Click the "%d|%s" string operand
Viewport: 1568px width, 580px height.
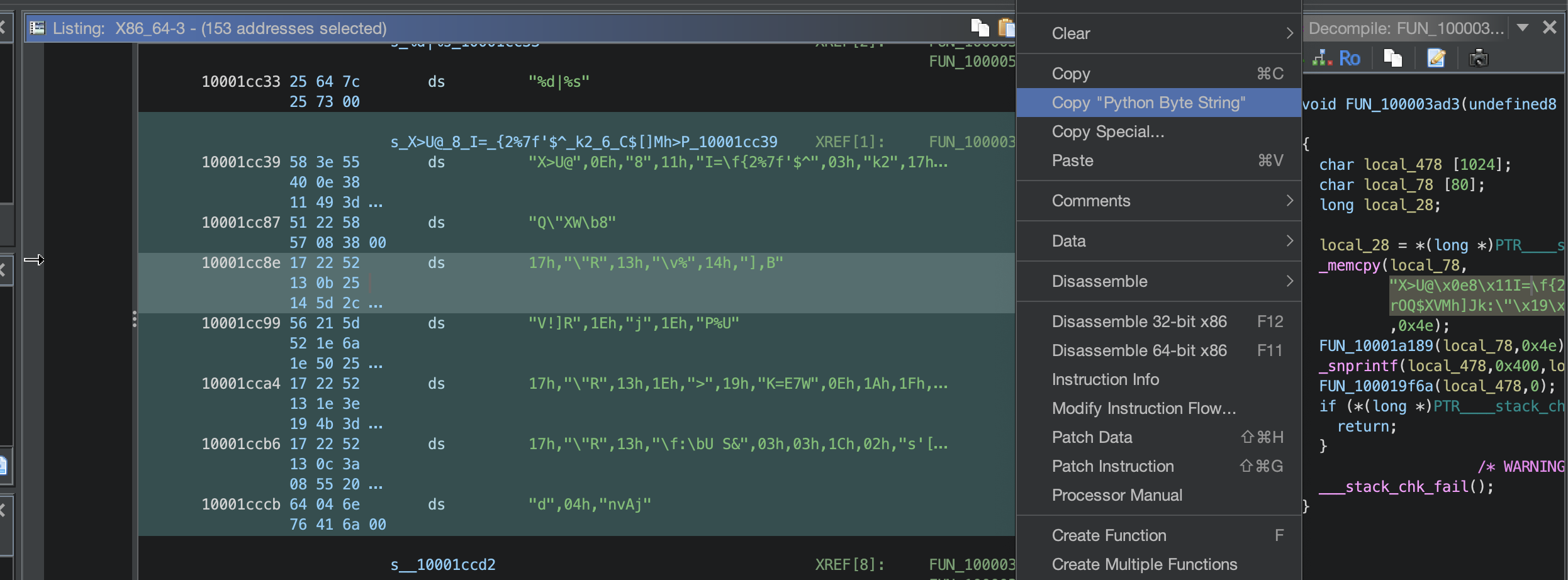559,82
